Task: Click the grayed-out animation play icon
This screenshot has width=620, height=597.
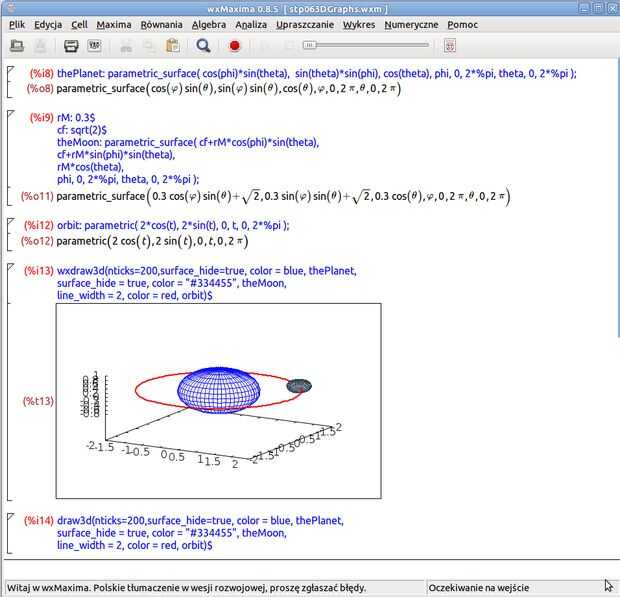Action: [x=265, y=46]
